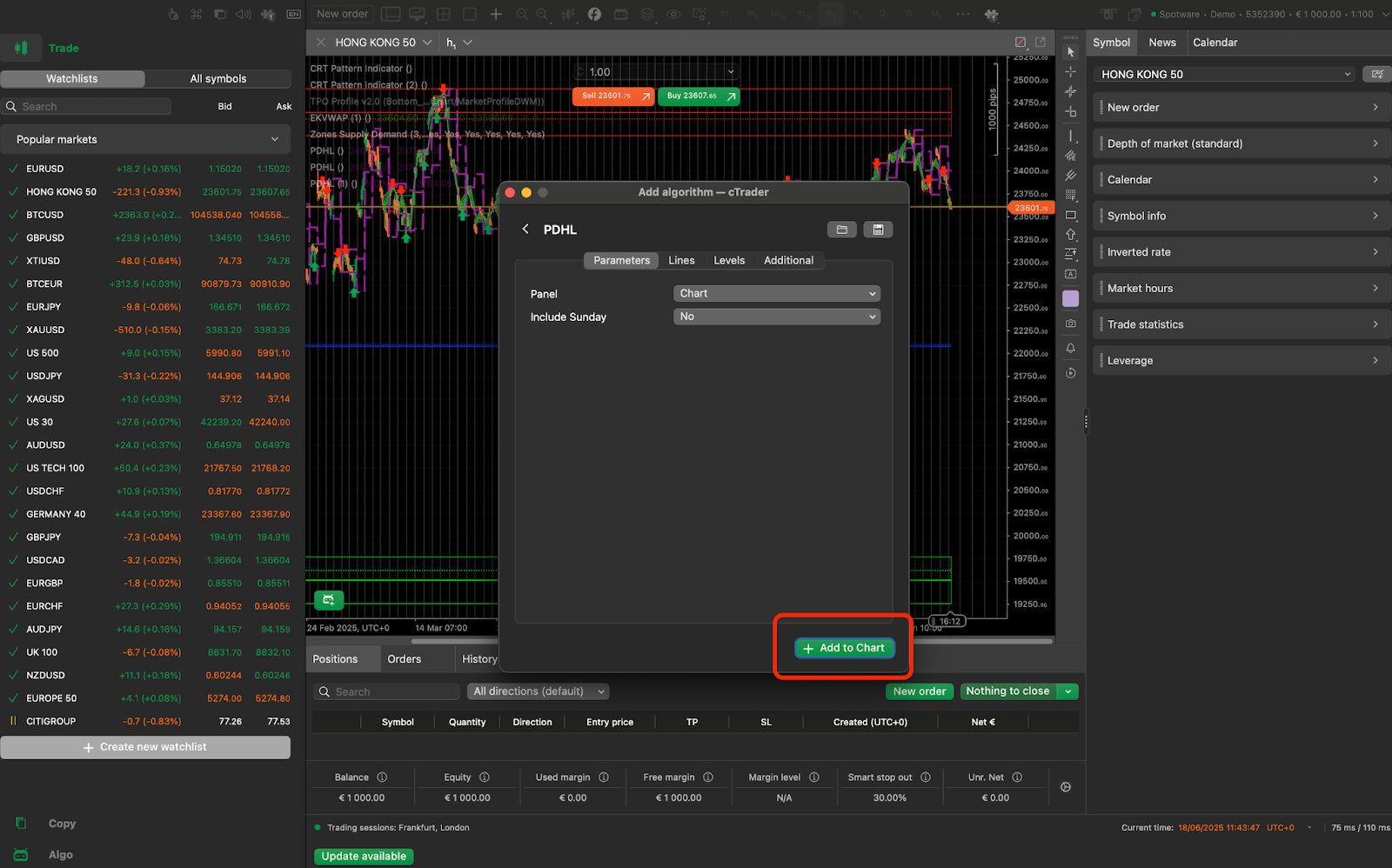The height and width of the screenshot is (868, 1392).
Task: Open Include Sunday dropdown set to No
Action: [x=777, y=317]
